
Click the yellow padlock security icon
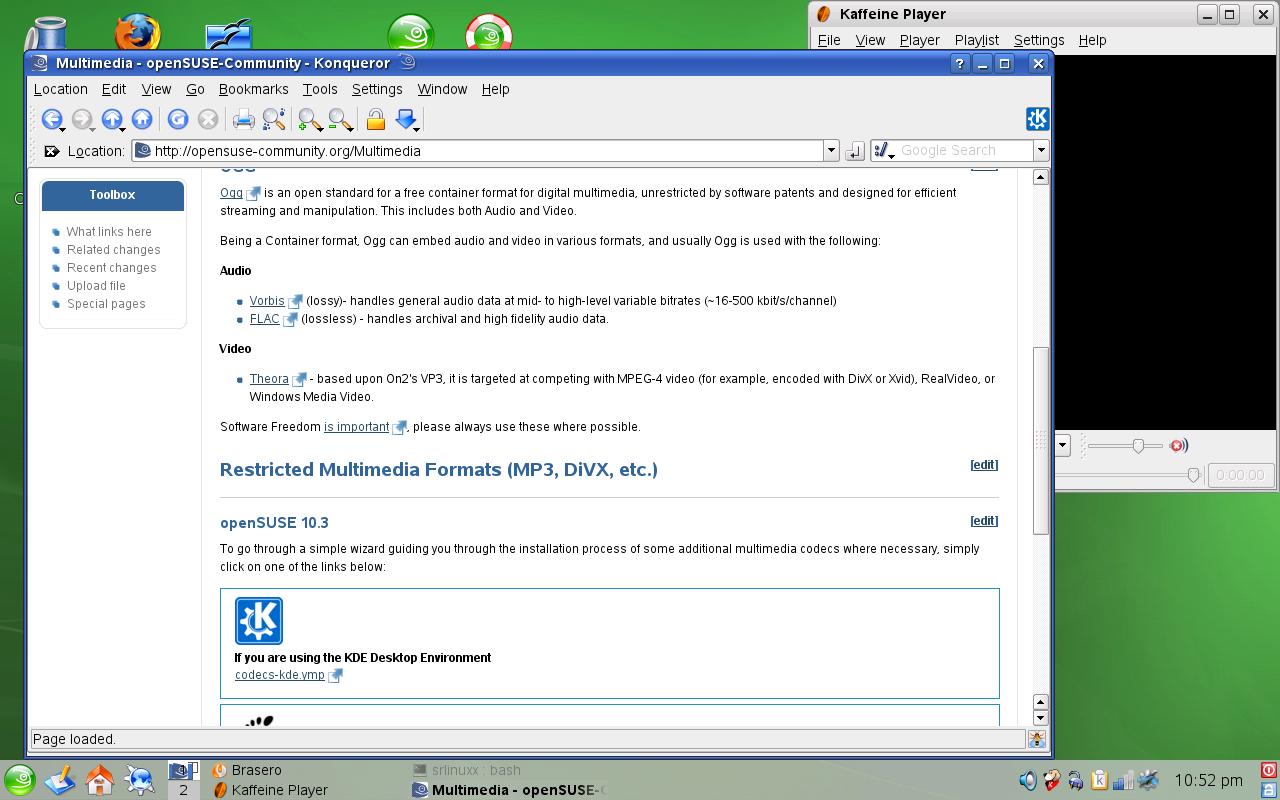[x=375, y=120]
